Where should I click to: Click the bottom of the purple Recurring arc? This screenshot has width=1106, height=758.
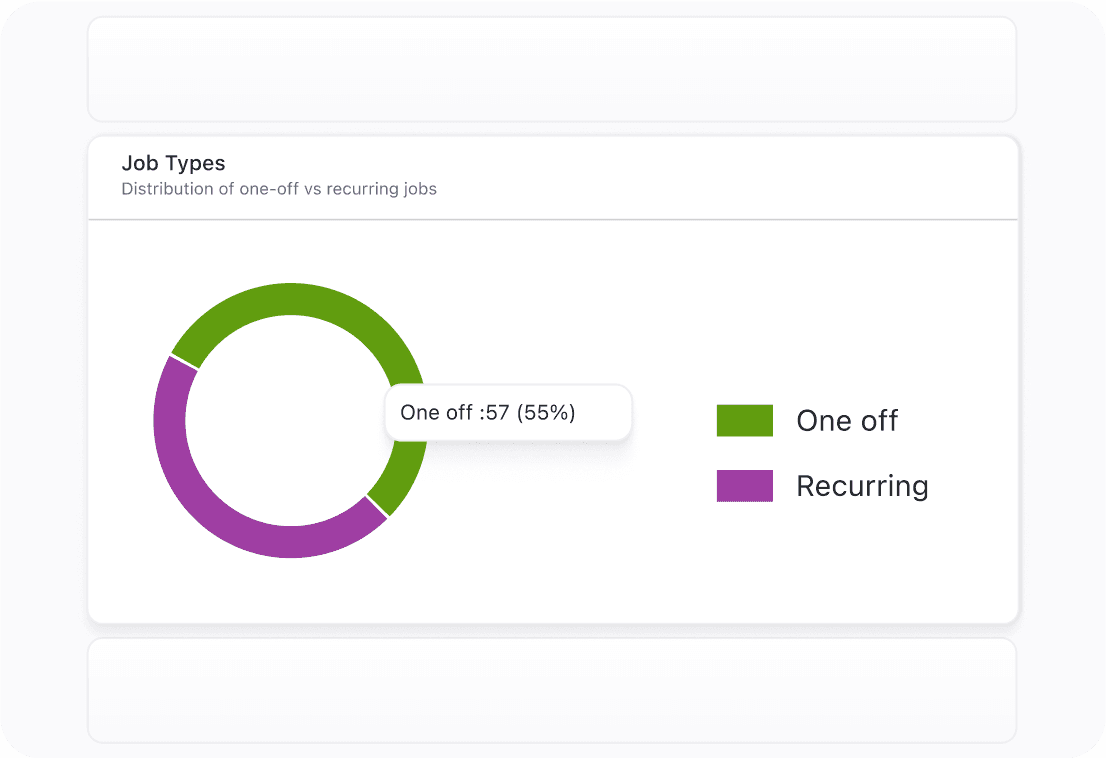[x=290, y=541]
